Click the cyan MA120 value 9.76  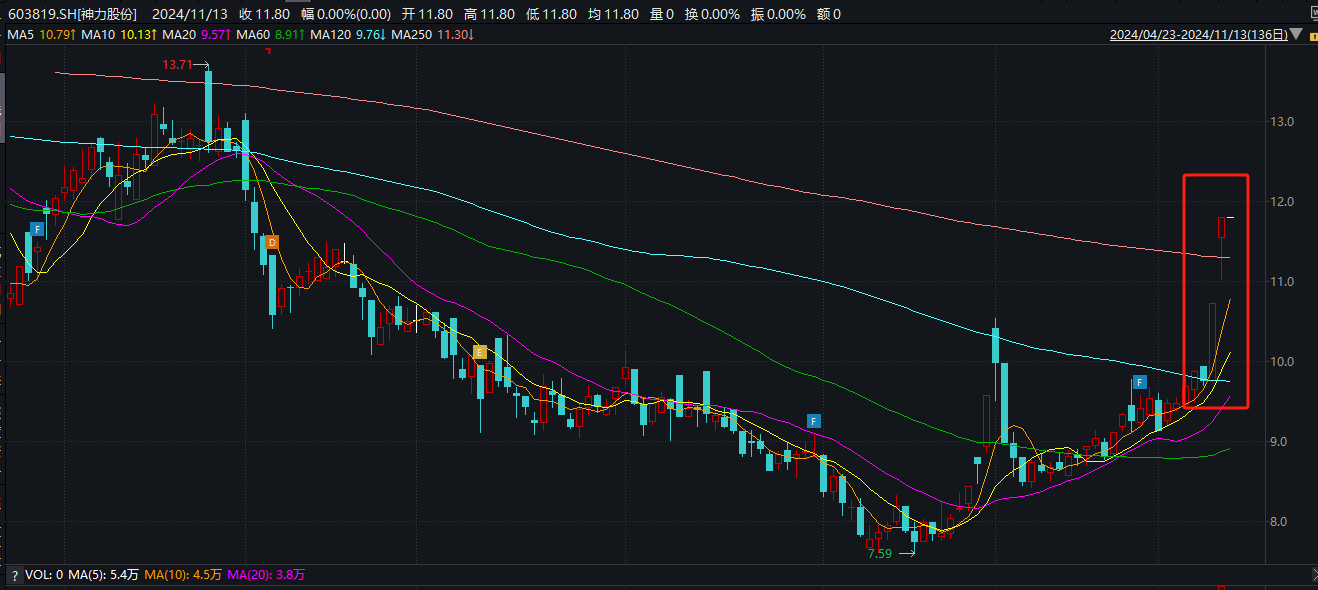372,35
